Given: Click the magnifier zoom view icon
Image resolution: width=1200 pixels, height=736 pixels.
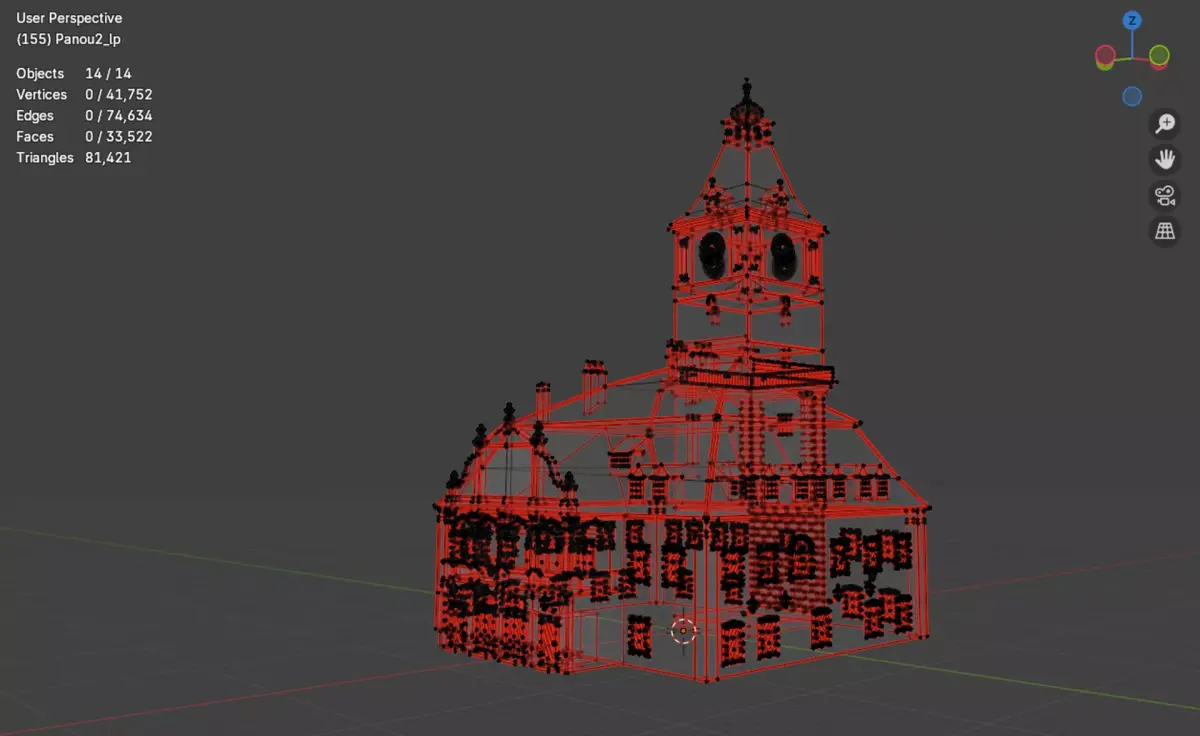Looking at the screenshot, I should (x=1165, y=124).
